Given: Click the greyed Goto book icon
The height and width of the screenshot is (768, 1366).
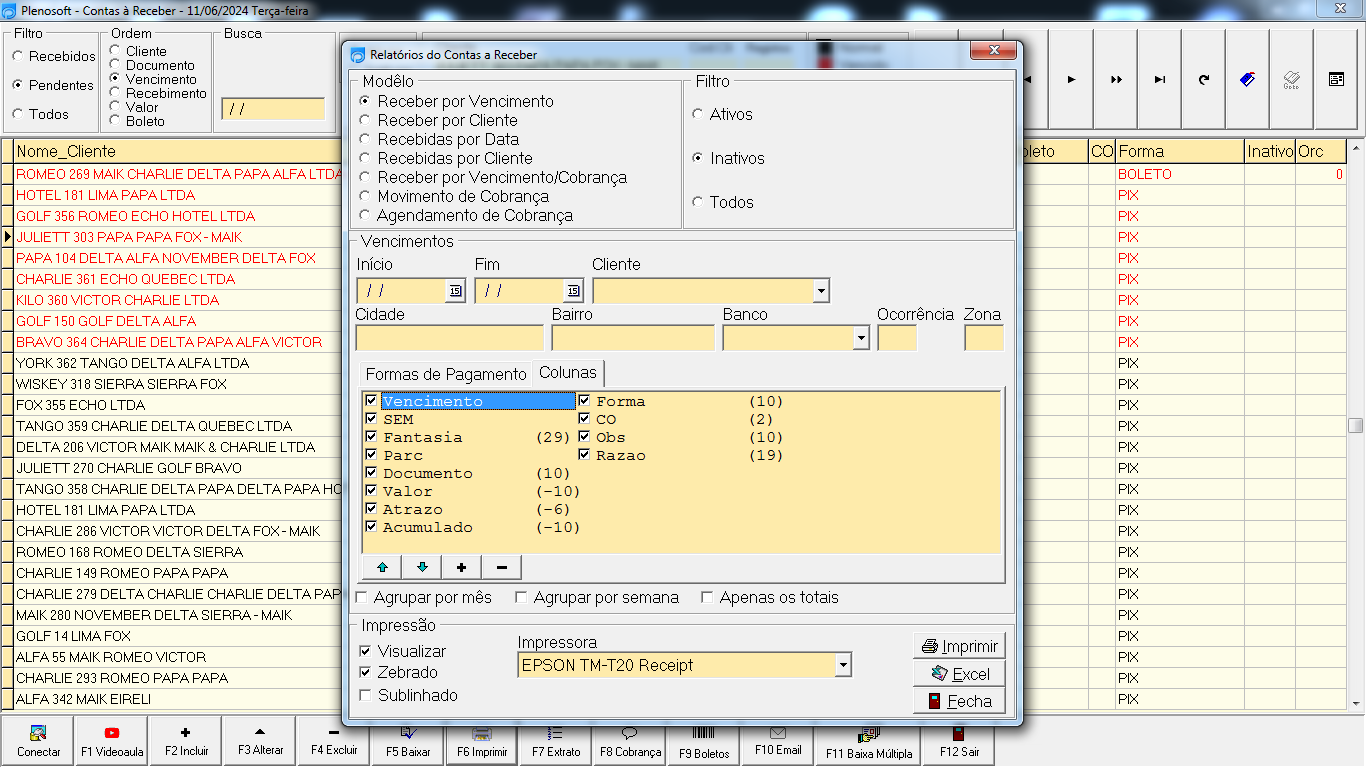Looking at the screenshot, I should click(1291, 80).
